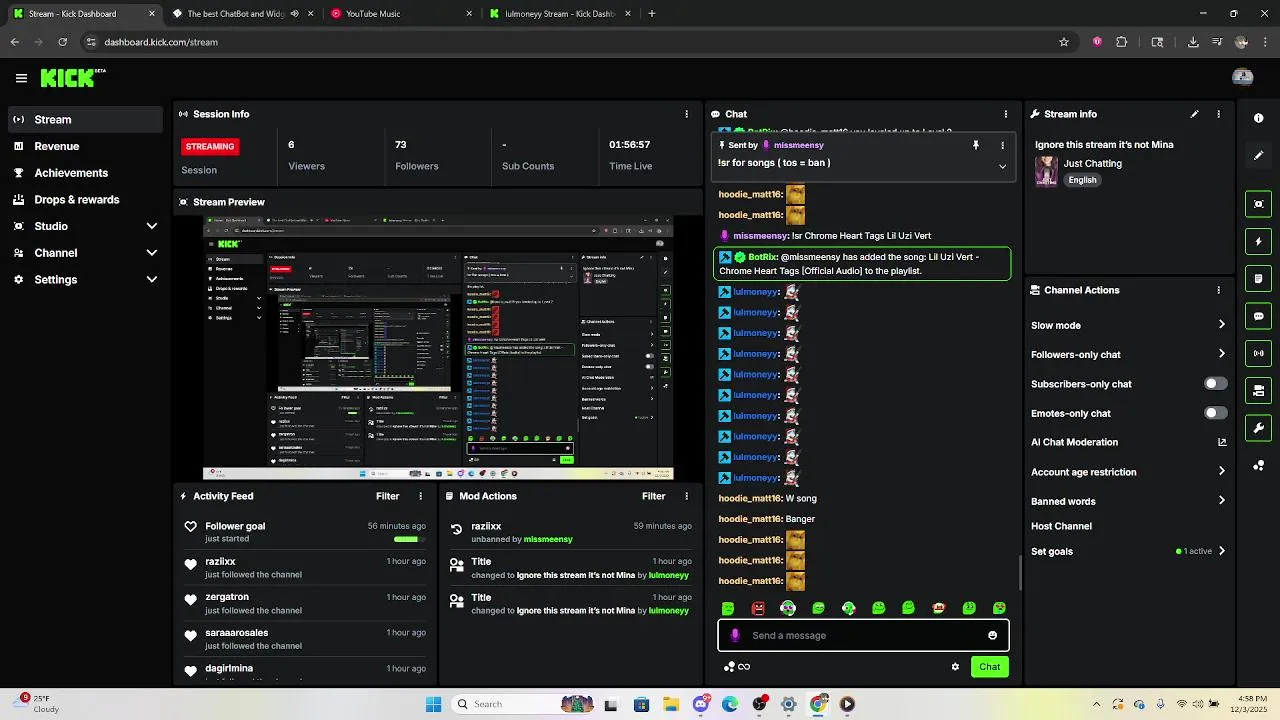Screen dimensions: 1280x720
Task: Open Drops & rewards in the sidebar
Action: click(x=84, y=199)
